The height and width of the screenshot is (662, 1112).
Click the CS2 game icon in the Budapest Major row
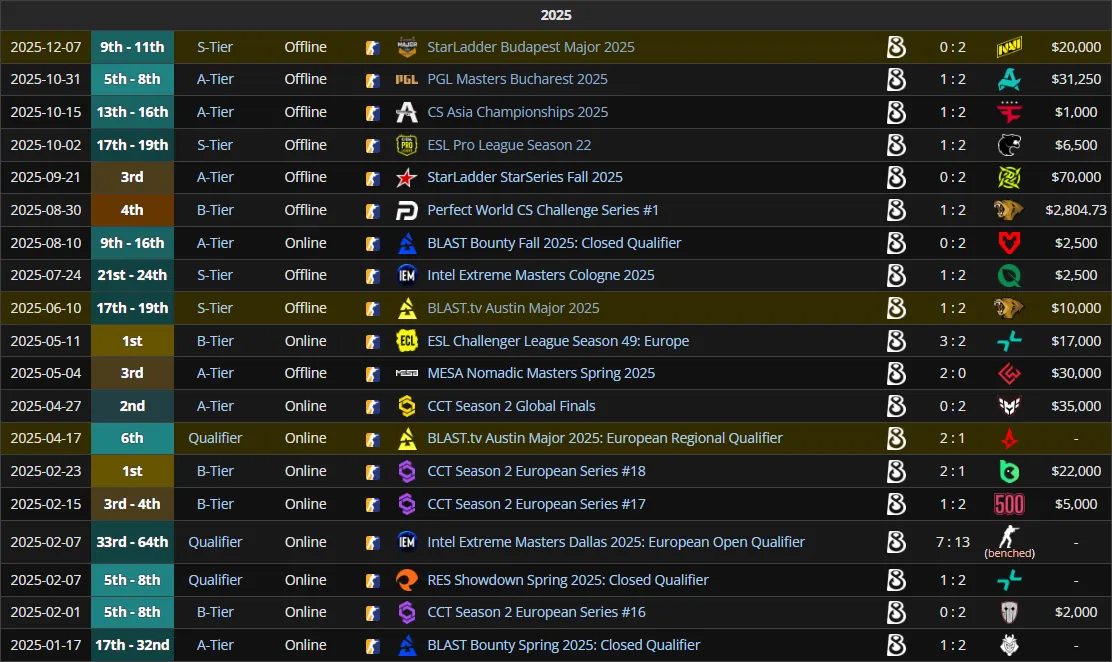click(x=372, y=48)
